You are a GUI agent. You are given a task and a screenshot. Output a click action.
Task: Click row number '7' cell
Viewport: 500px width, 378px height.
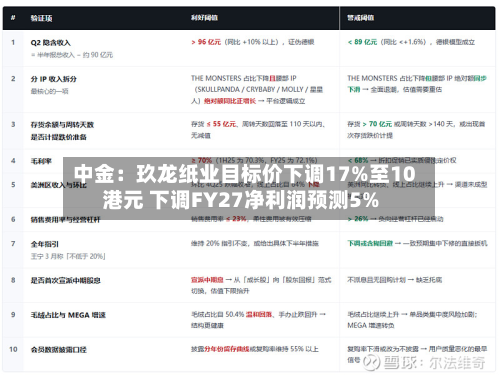[x=13, y=244]
